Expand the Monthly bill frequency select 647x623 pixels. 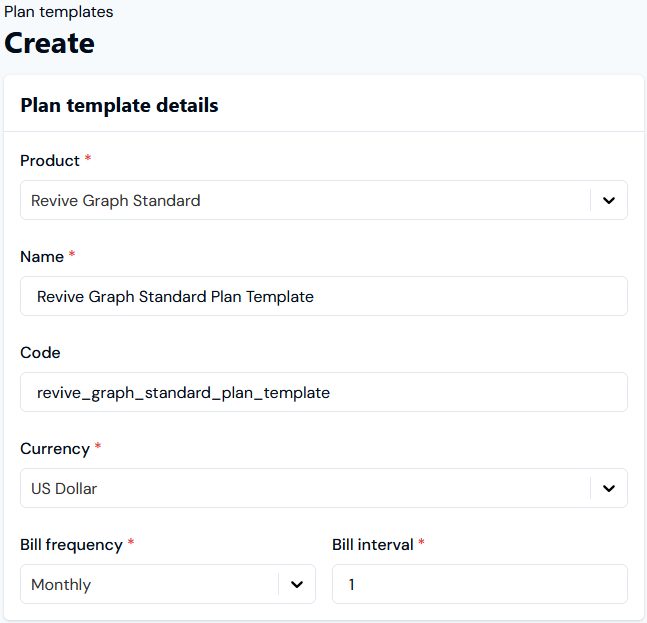coord(150,584)
